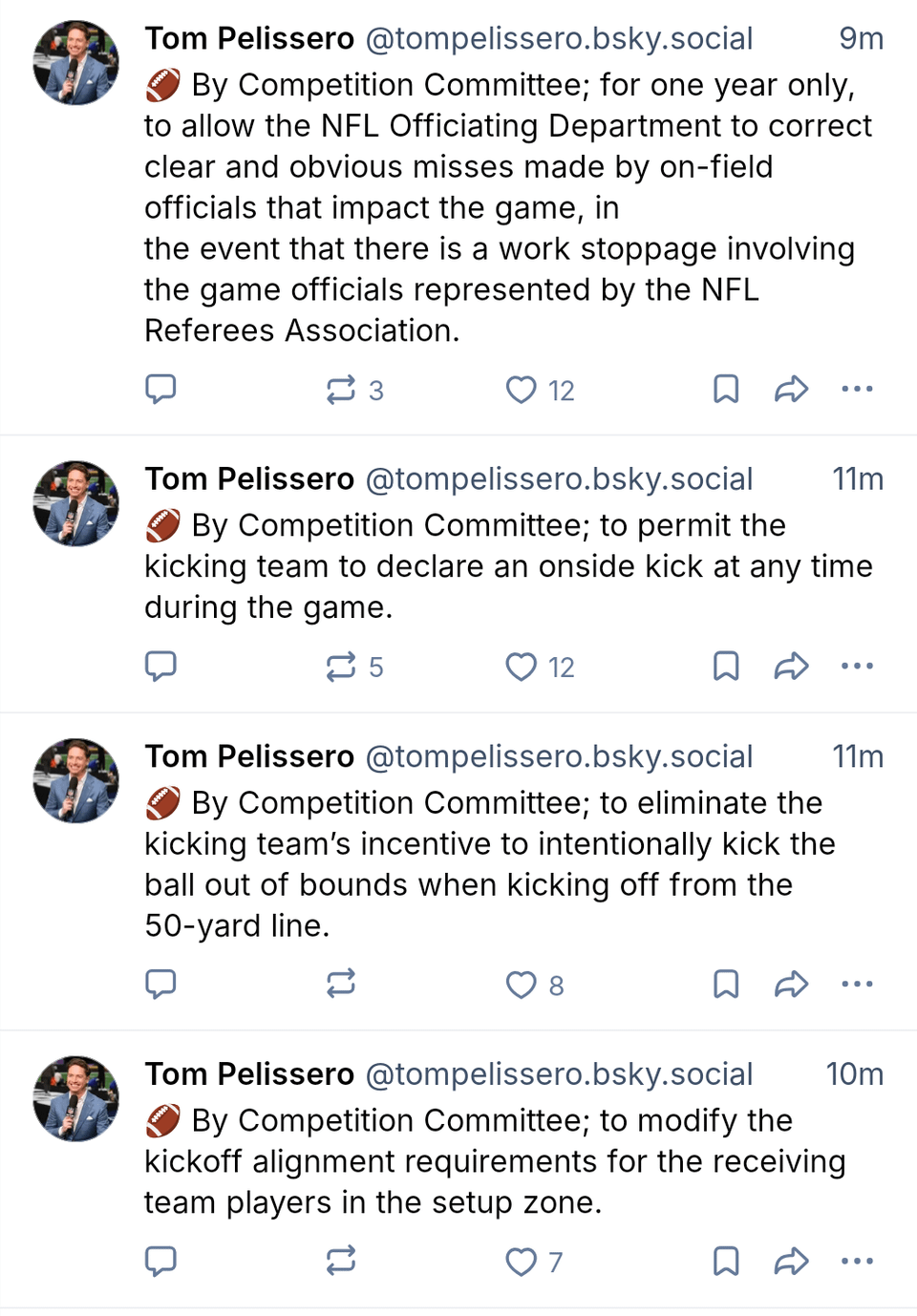
Task: Reply to the kickoff alignment requirements post
Action: [x=160, y=1261]
